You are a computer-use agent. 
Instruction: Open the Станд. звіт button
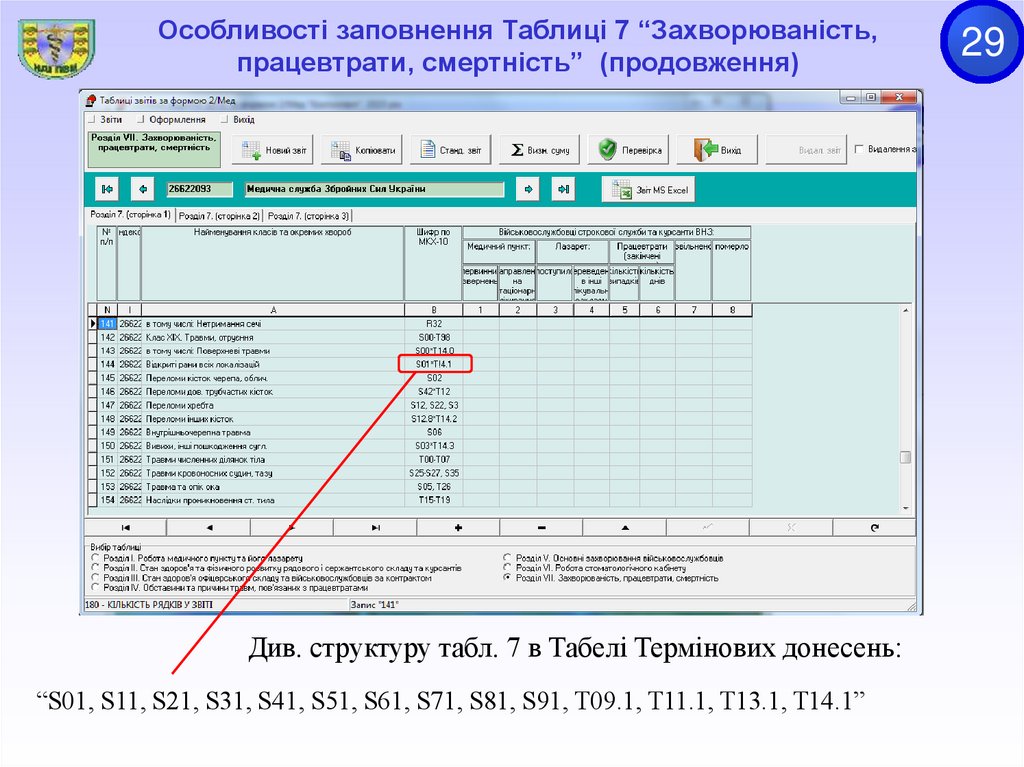tap(451, 150)
